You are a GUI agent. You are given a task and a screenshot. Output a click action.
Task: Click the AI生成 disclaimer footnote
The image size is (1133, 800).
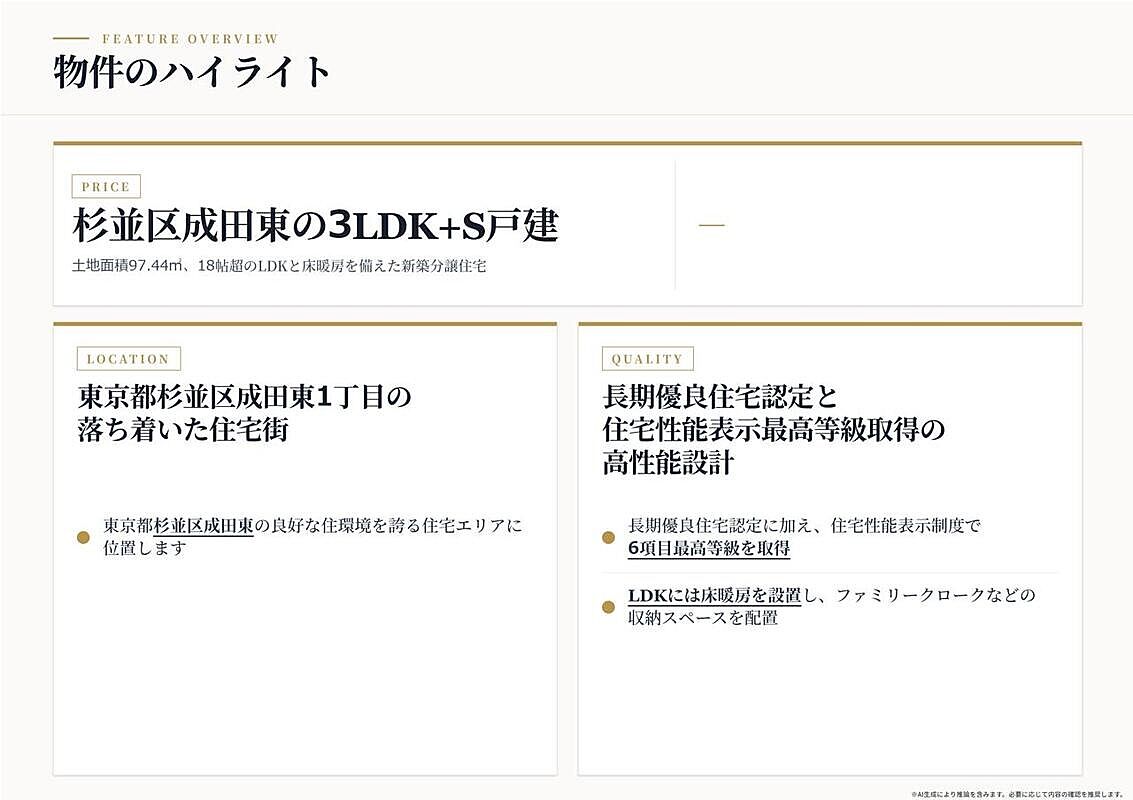coord(1017,793)
